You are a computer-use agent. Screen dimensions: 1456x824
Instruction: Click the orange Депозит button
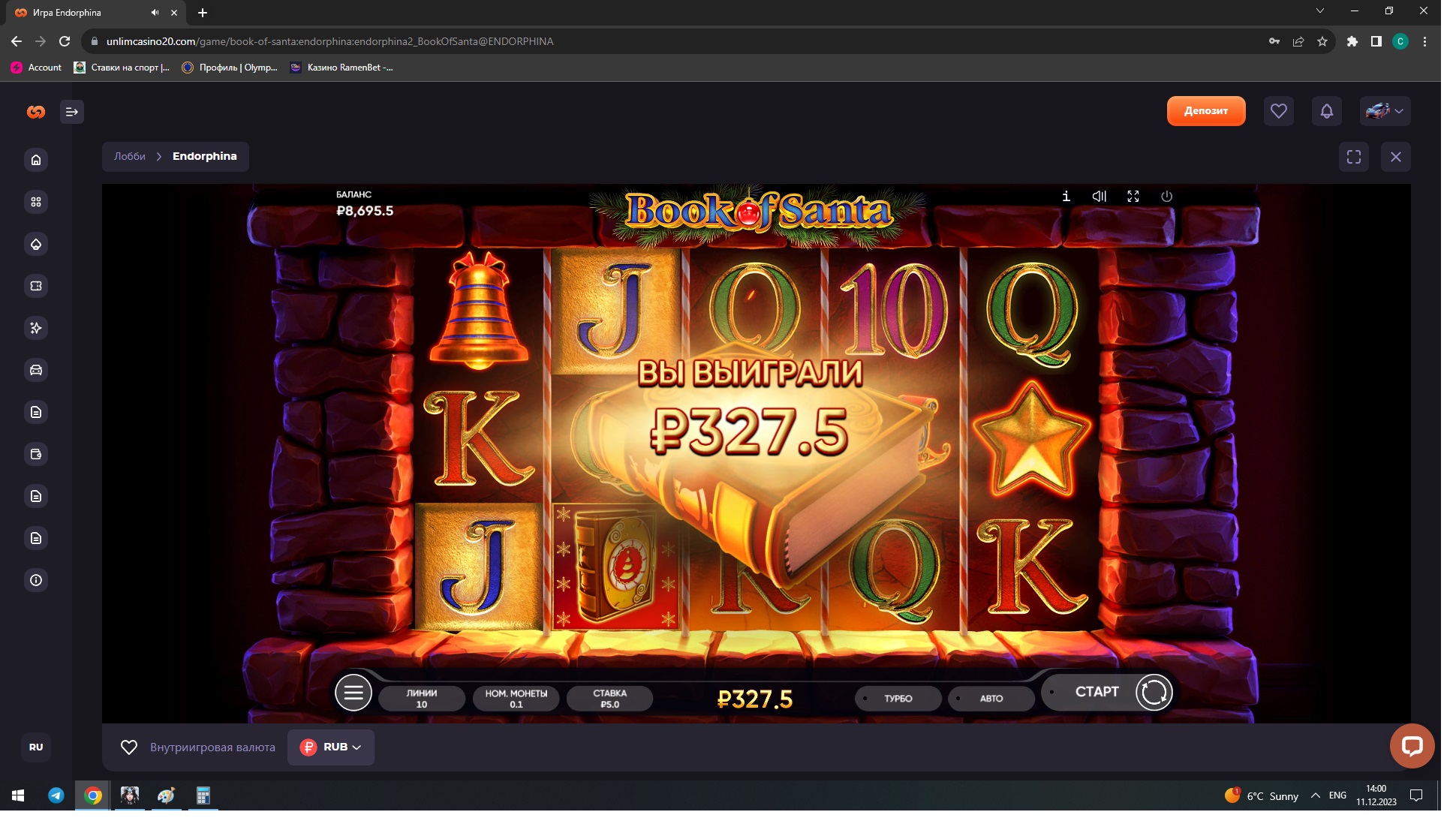(x=1205, y=111)
